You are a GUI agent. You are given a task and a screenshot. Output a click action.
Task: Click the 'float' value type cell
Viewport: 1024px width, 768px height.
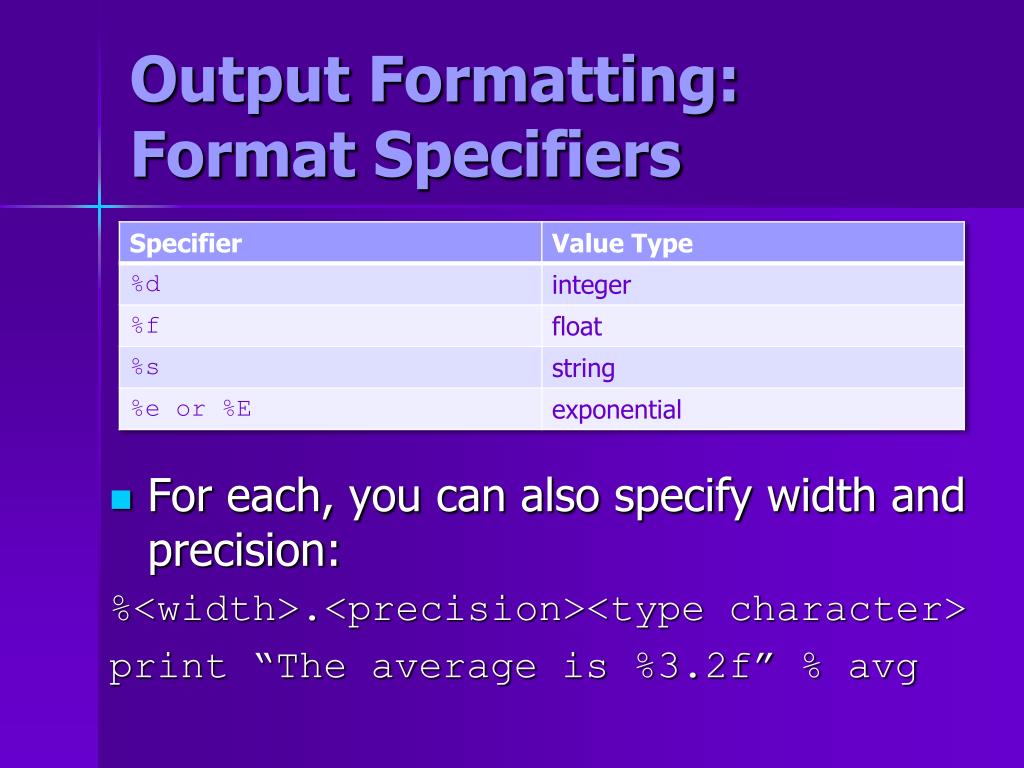tap(753, 325)
